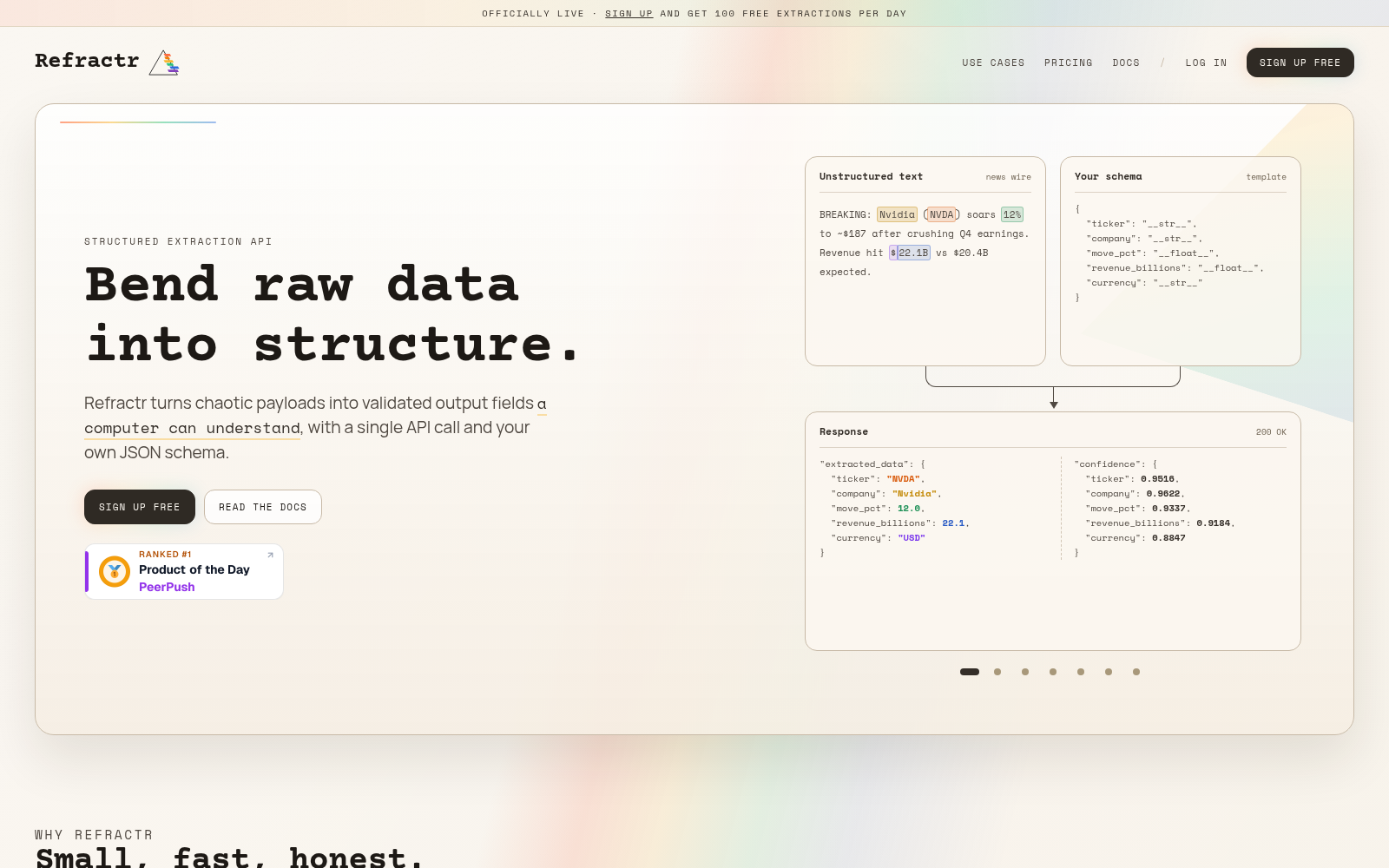Click Log In in the header
Image resolution: width=1389 pixels, height=868 pixels.
coord(1206,62)
